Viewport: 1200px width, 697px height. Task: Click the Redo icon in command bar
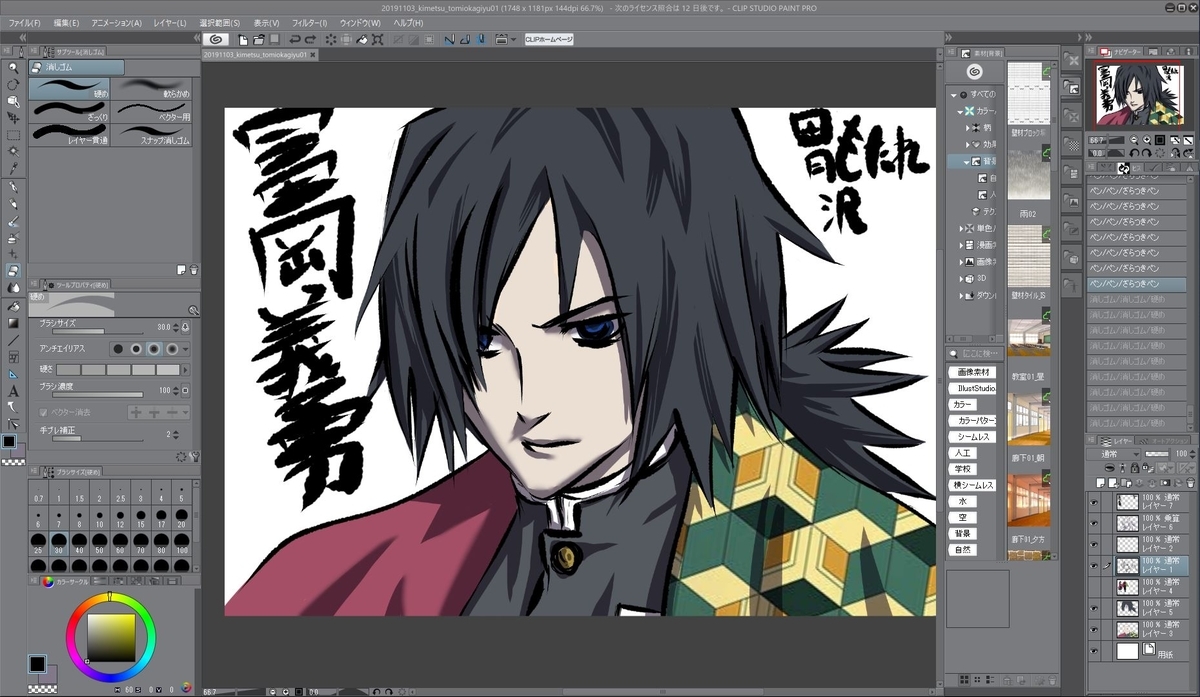click(309, 39)
